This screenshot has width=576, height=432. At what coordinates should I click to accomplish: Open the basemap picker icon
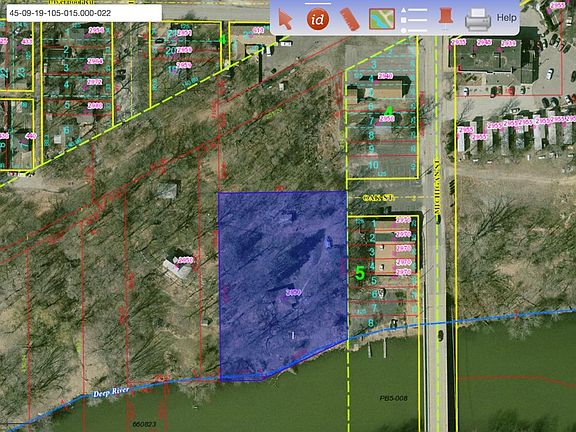(x=382, y=19)
